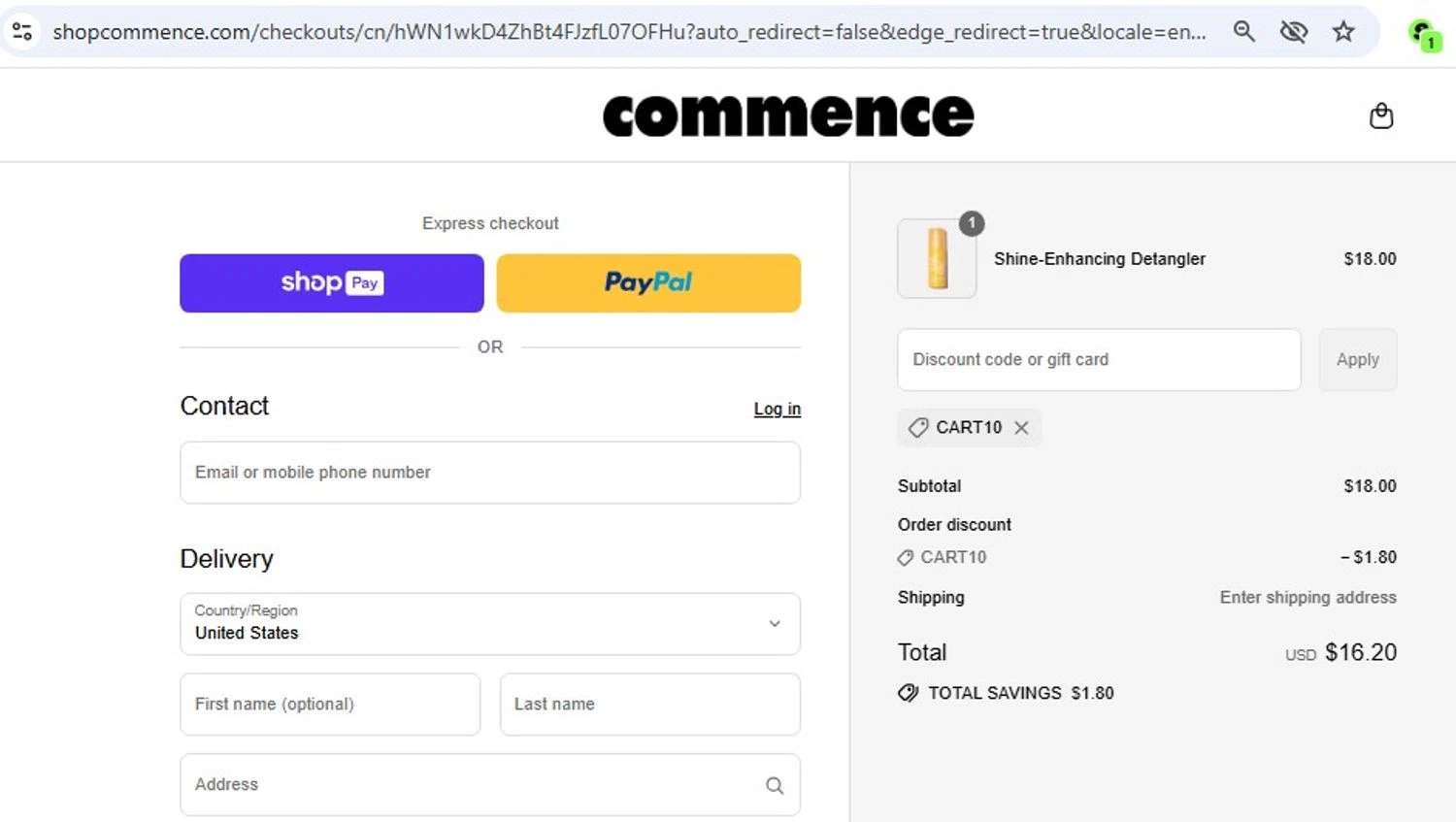Focus the First name (optional) field
The width and height of the screenshot is (1456, 822).
pos(330,705)
